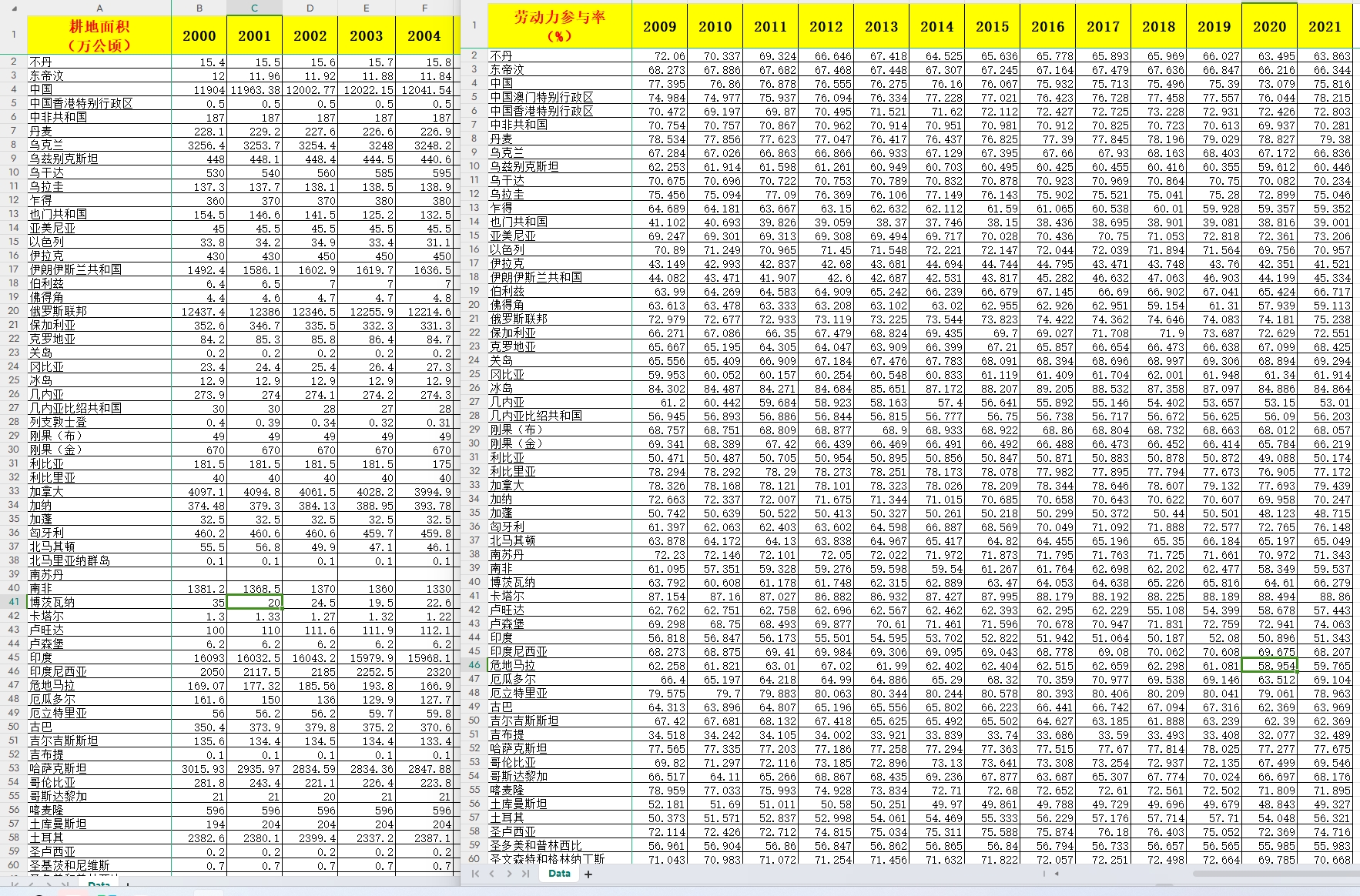Select the 2016 year header cell
Image resolution: width=1360 pixels, height=896 pixels.
coord(1048,26)
